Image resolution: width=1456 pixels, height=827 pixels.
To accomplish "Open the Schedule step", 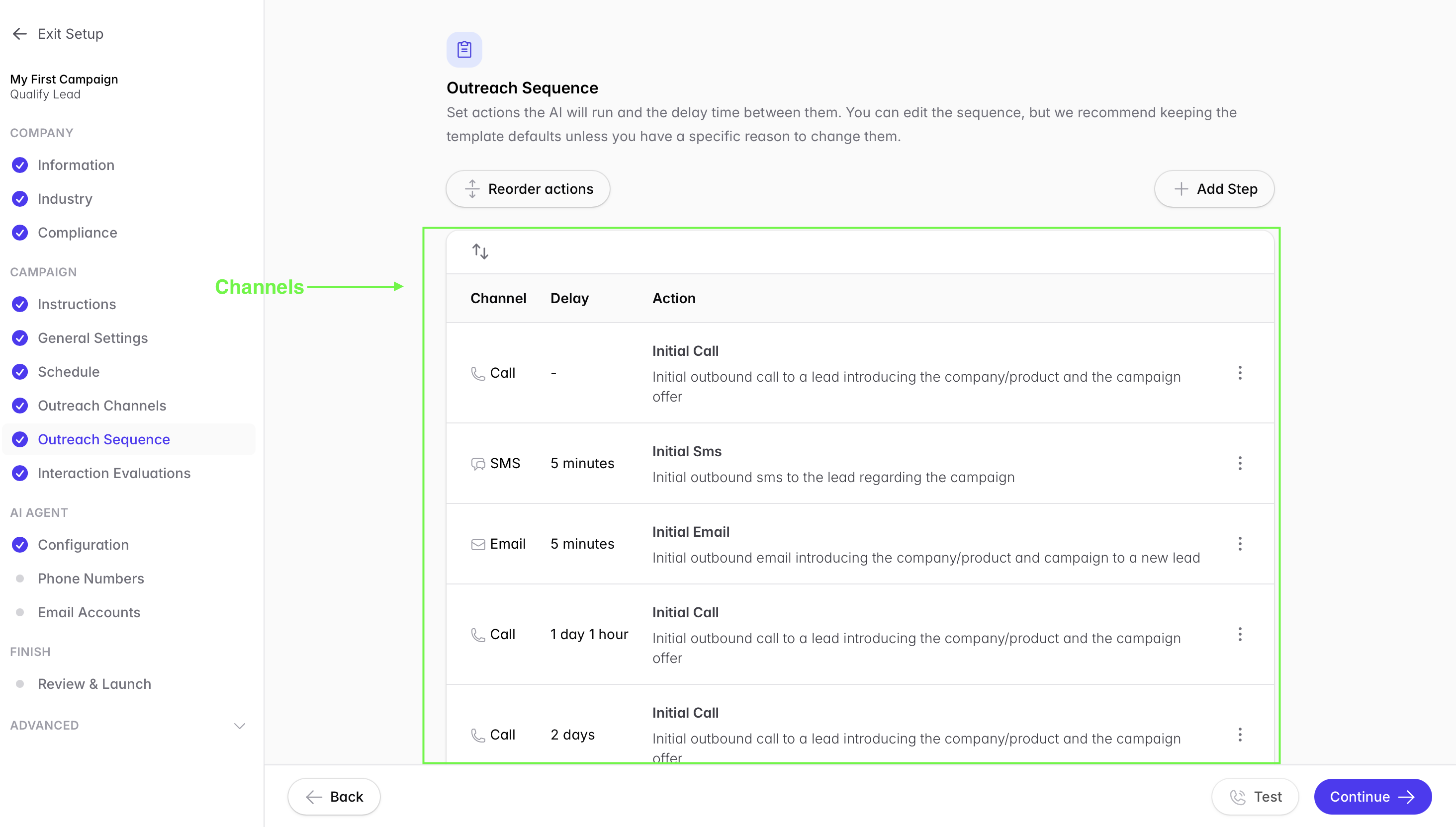I will coord(68,372).
